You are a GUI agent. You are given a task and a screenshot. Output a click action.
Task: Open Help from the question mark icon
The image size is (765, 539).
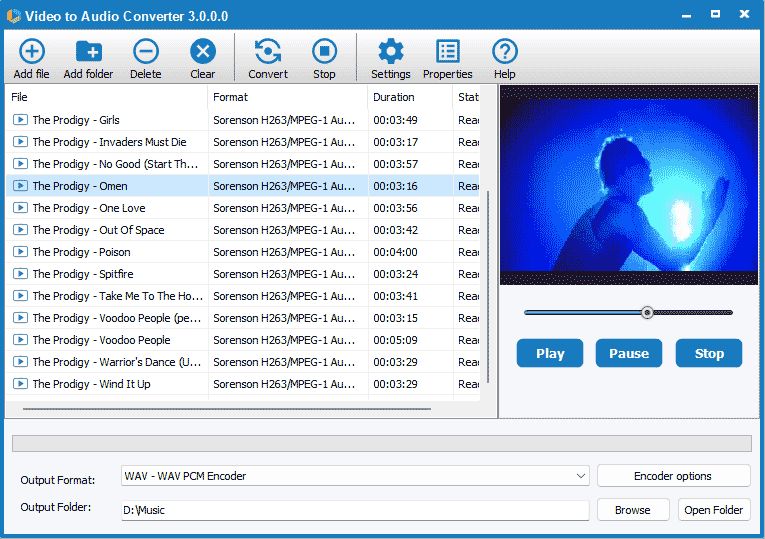tap(504, 51)
